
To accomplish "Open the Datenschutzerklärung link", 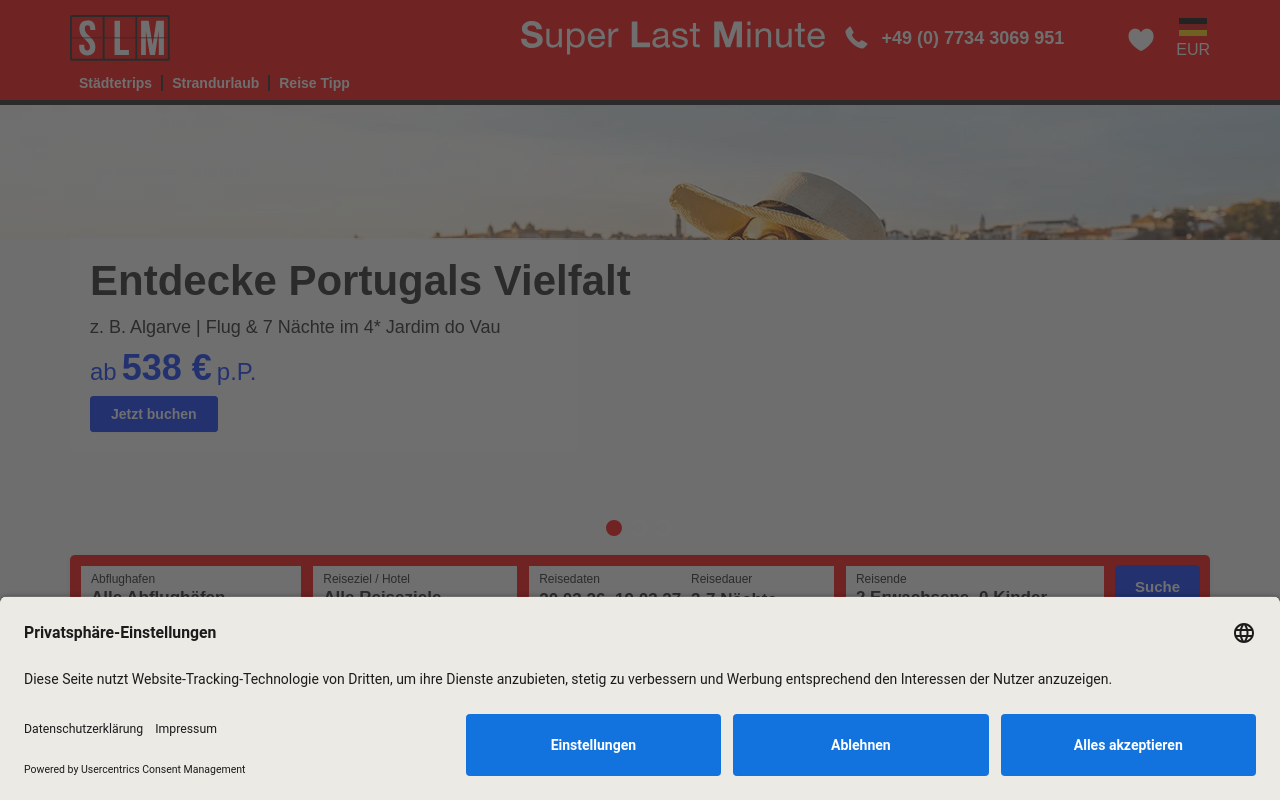I will [83, 729].
